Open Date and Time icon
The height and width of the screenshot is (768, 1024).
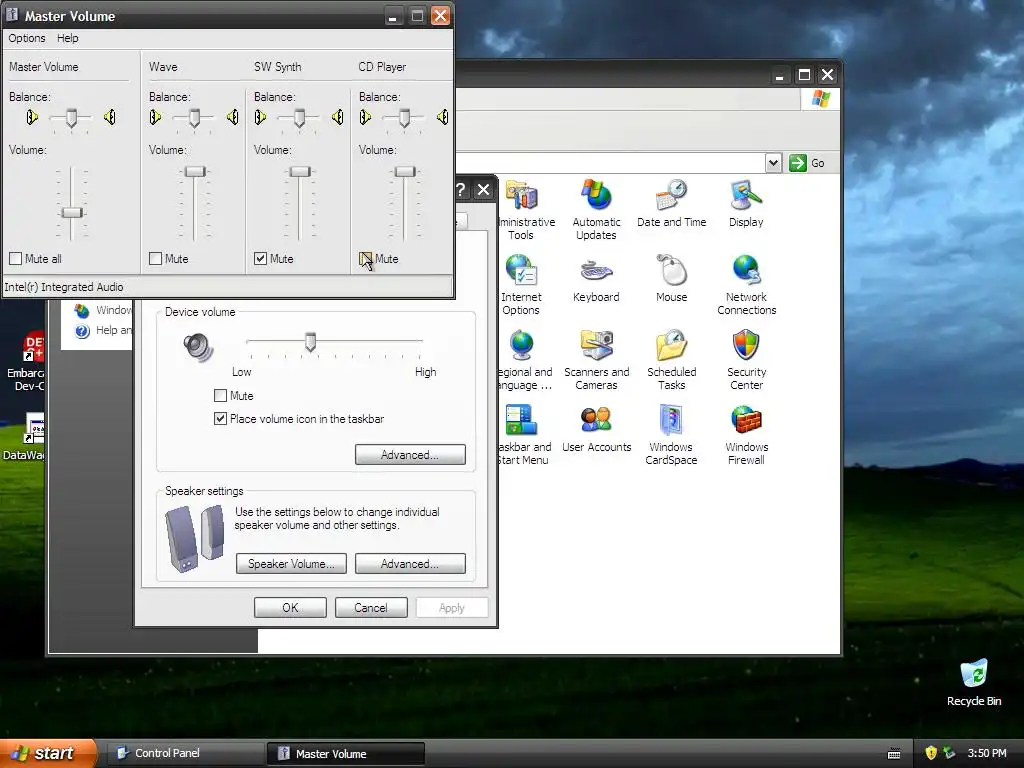(x=671, y=196)
